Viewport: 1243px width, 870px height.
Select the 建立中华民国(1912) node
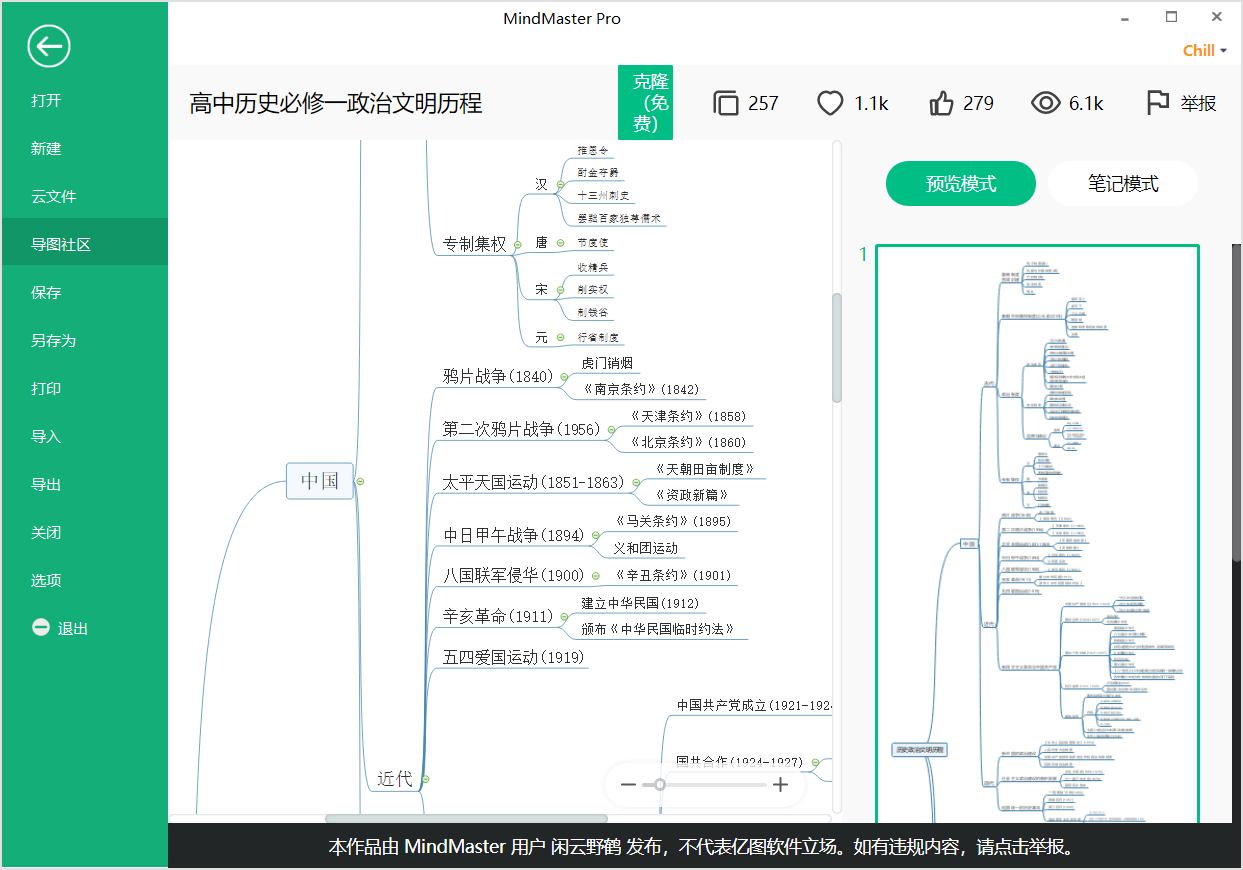[640, 603]
